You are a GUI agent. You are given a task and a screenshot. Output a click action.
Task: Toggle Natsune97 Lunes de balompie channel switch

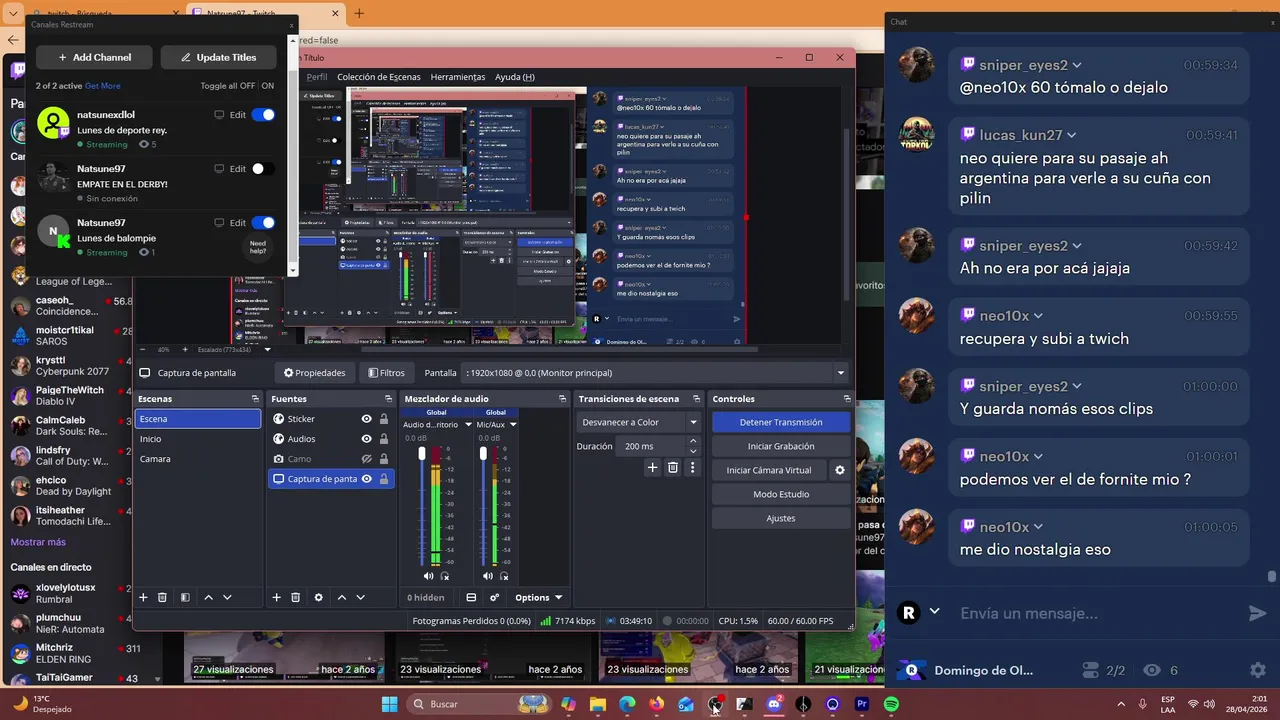pyautogui.click(x=263, y=223)
